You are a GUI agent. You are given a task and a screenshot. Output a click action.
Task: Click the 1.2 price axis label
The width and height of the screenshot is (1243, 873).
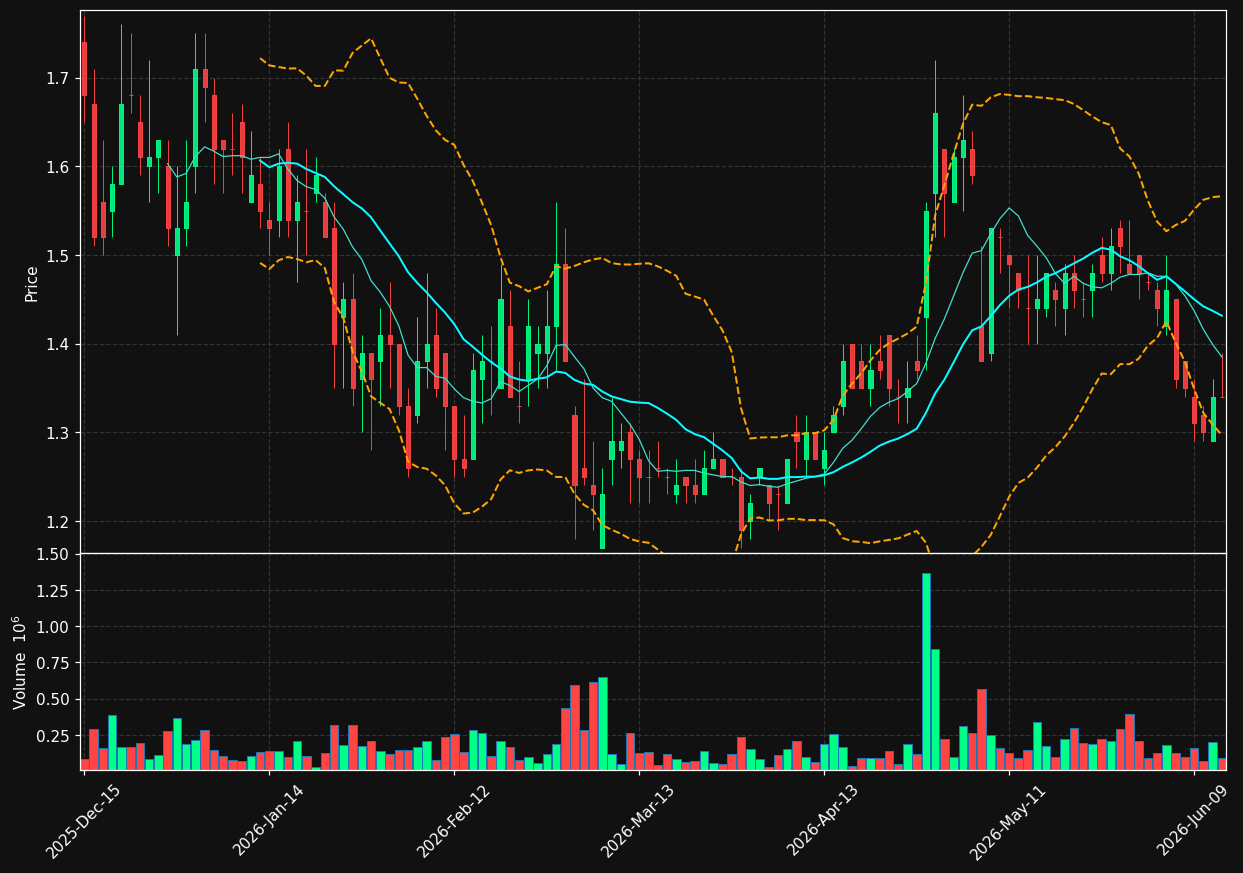[x=59, y=522]
